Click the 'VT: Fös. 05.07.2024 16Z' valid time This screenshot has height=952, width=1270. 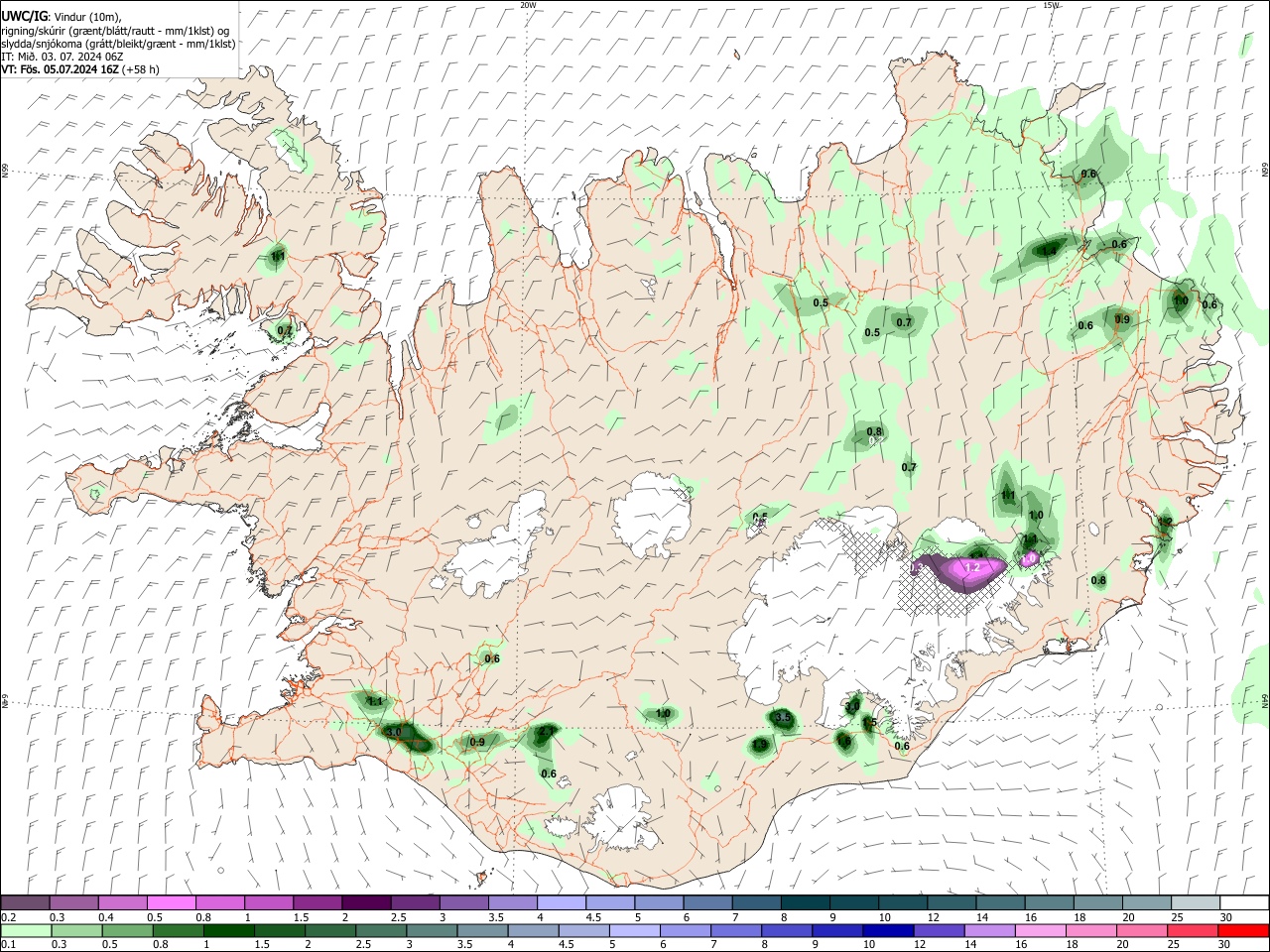(60, 69)
